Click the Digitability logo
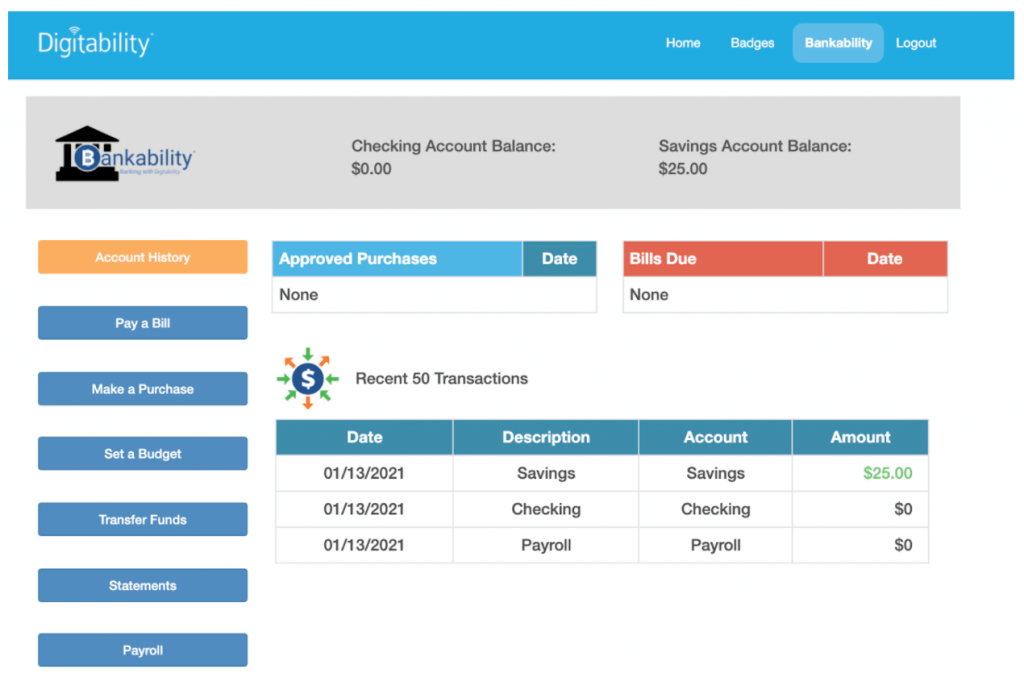This screenshot has width=1024, height=677. [95, 44]
